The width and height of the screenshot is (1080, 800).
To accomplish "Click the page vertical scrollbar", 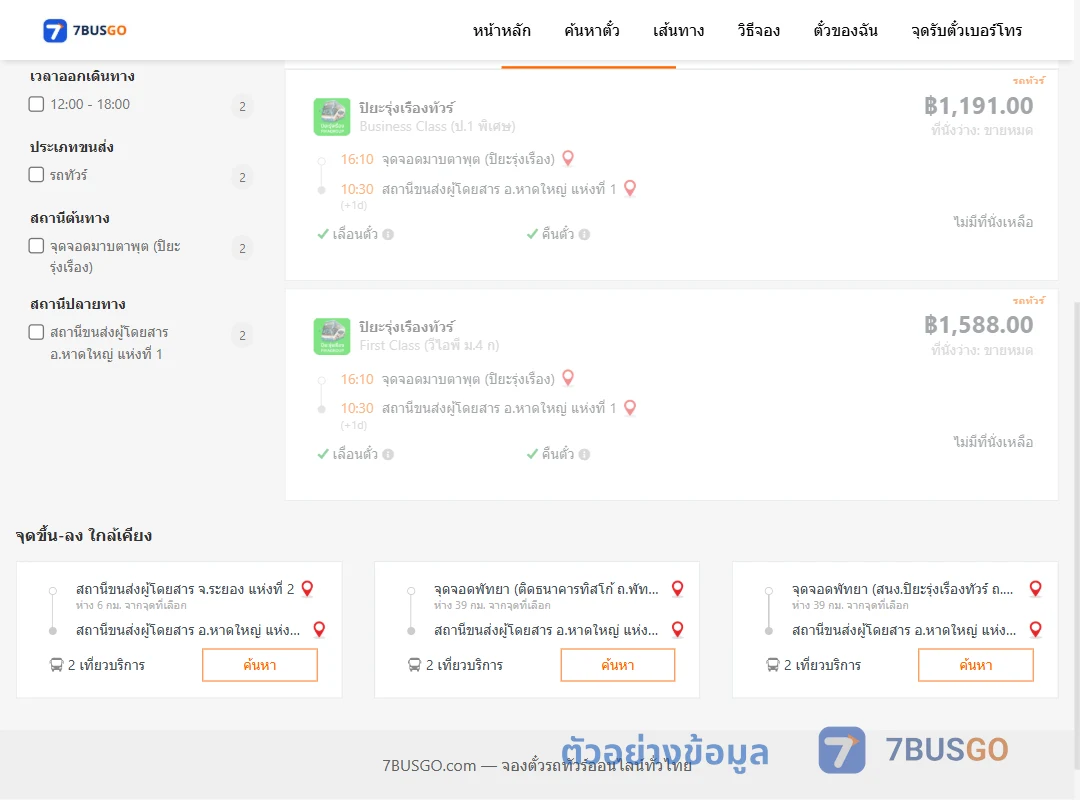I will point(1077,537).
